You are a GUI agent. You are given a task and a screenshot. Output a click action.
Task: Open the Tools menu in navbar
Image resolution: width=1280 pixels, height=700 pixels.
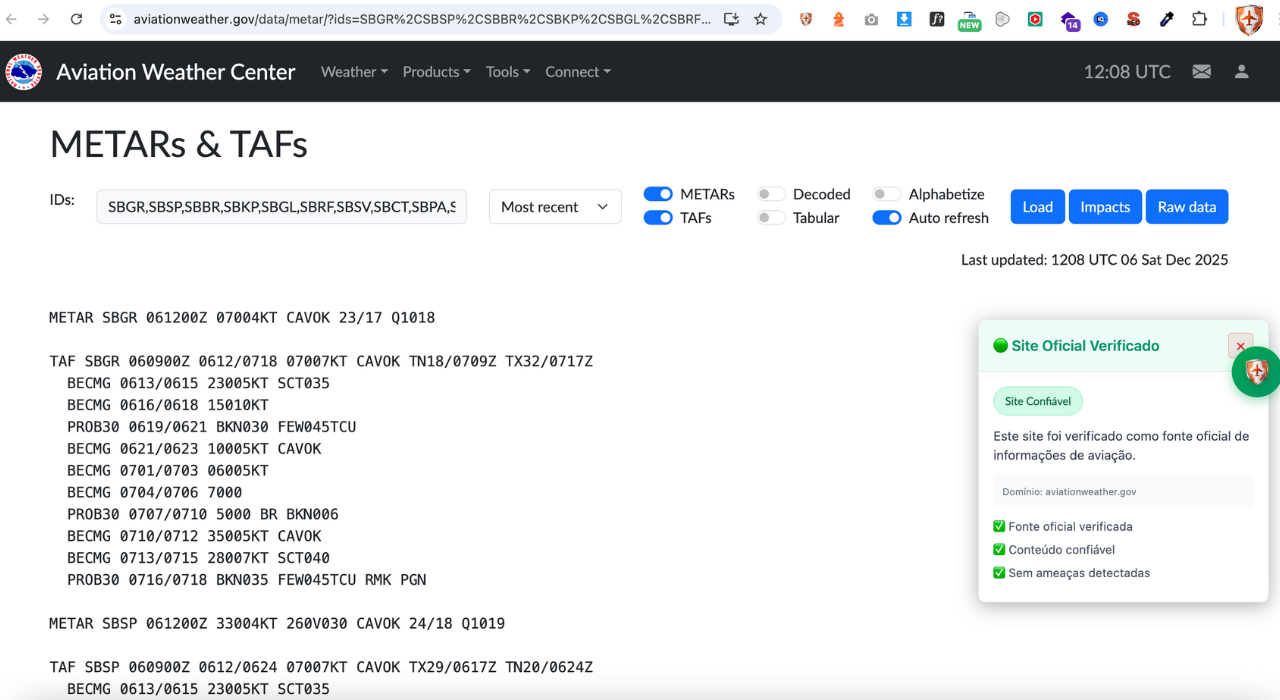[x=508, y=72]
